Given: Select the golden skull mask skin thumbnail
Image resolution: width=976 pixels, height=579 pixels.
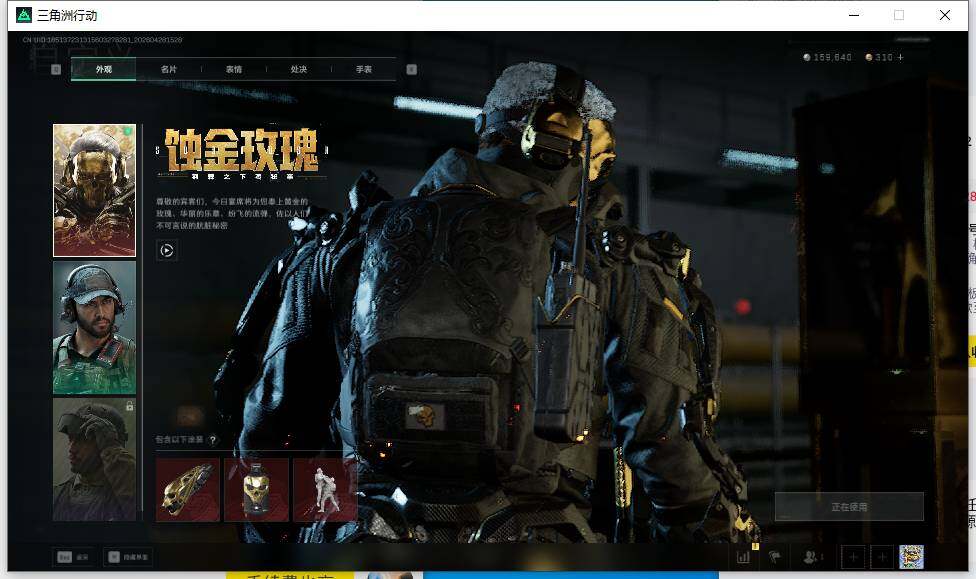Looking at the screenshot, I should click(x=94, y=191).
